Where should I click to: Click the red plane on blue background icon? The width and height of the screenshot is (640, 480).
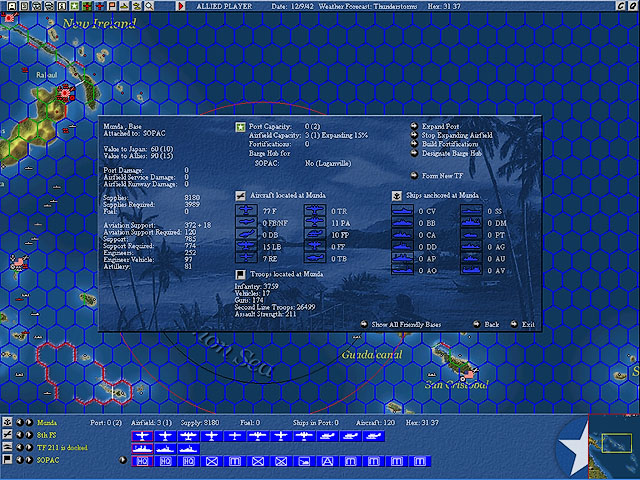pyautogui.click(x=99, y=6)
